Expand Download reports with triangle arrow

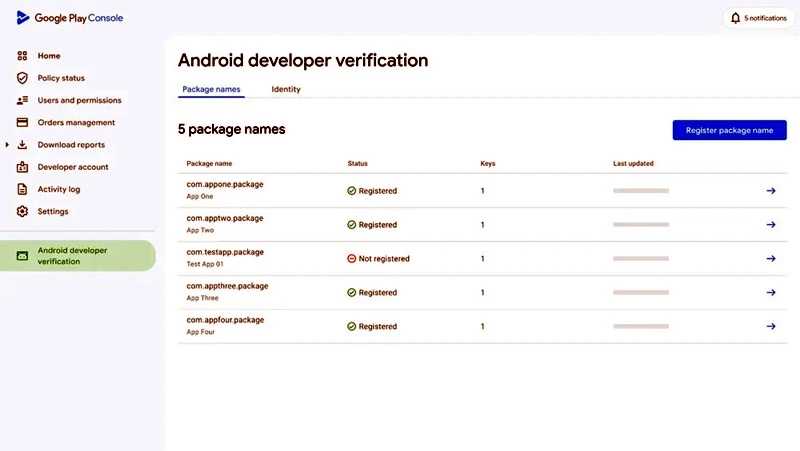click(x=7, y=145)
